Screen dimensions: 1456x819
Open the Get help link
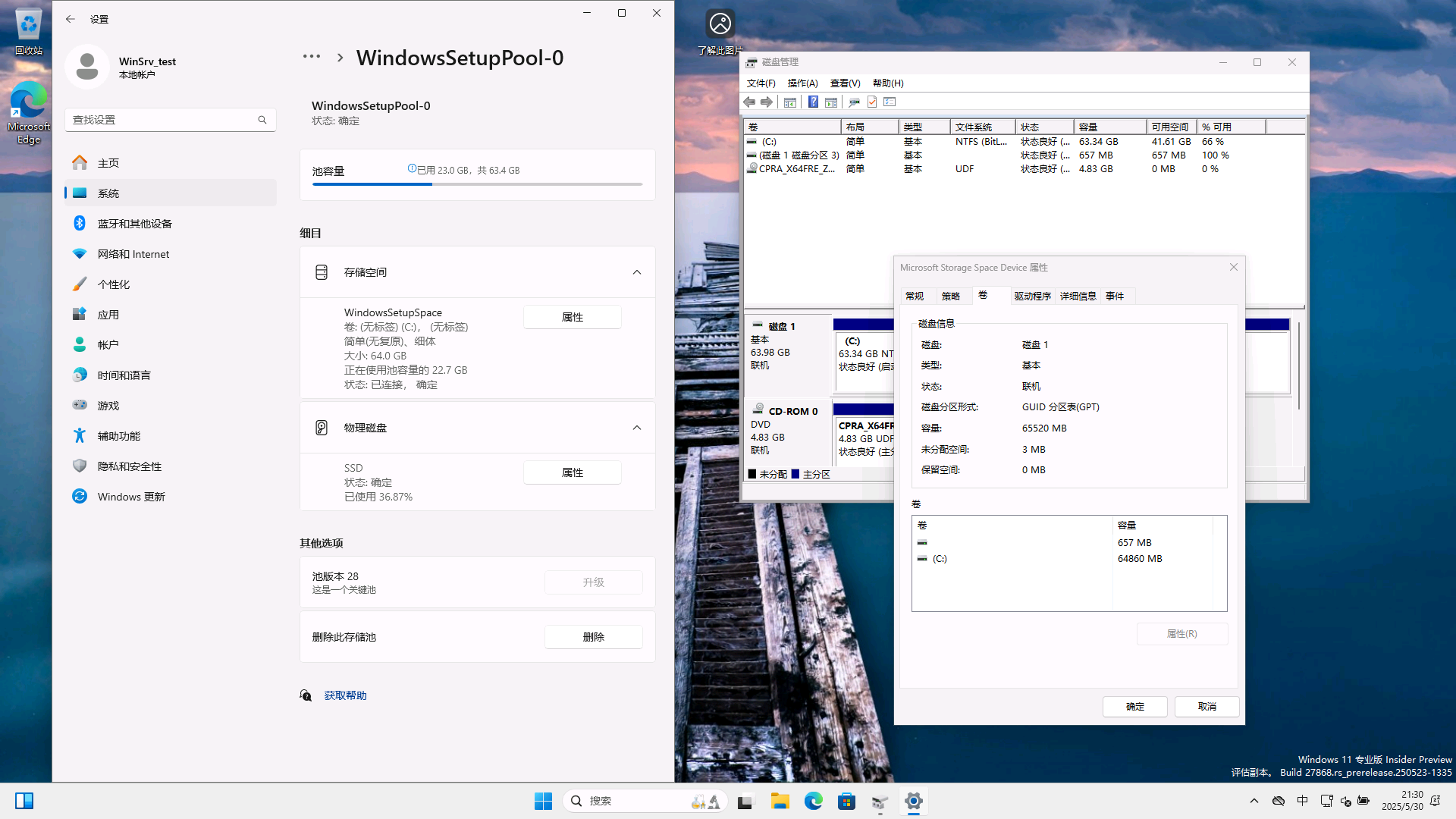[x=345, y=695]
